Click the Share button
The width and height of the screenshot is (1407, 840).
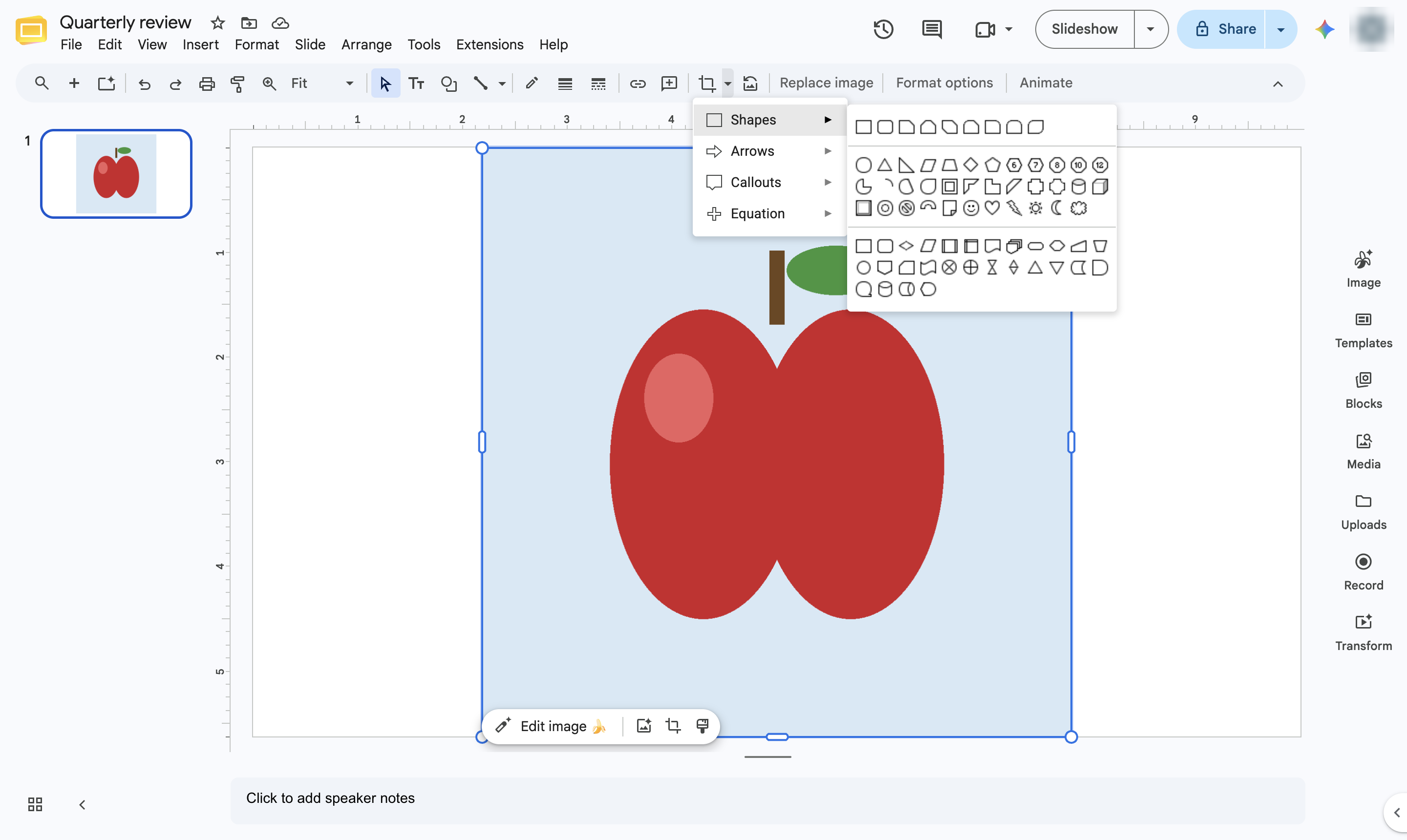click(1221, 29)
